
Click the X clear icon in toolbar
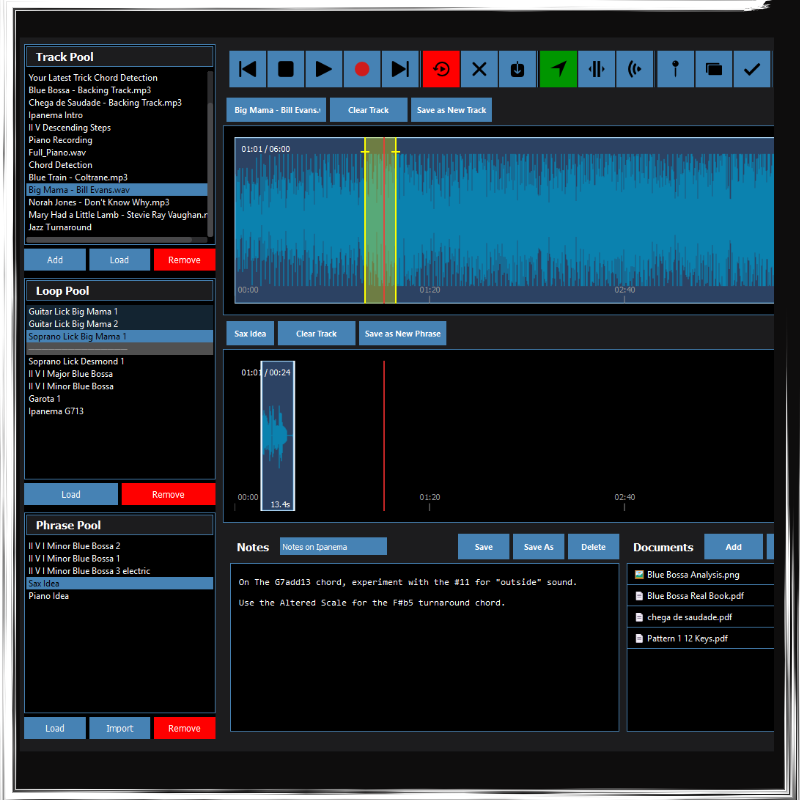click(x=479, y=69)
